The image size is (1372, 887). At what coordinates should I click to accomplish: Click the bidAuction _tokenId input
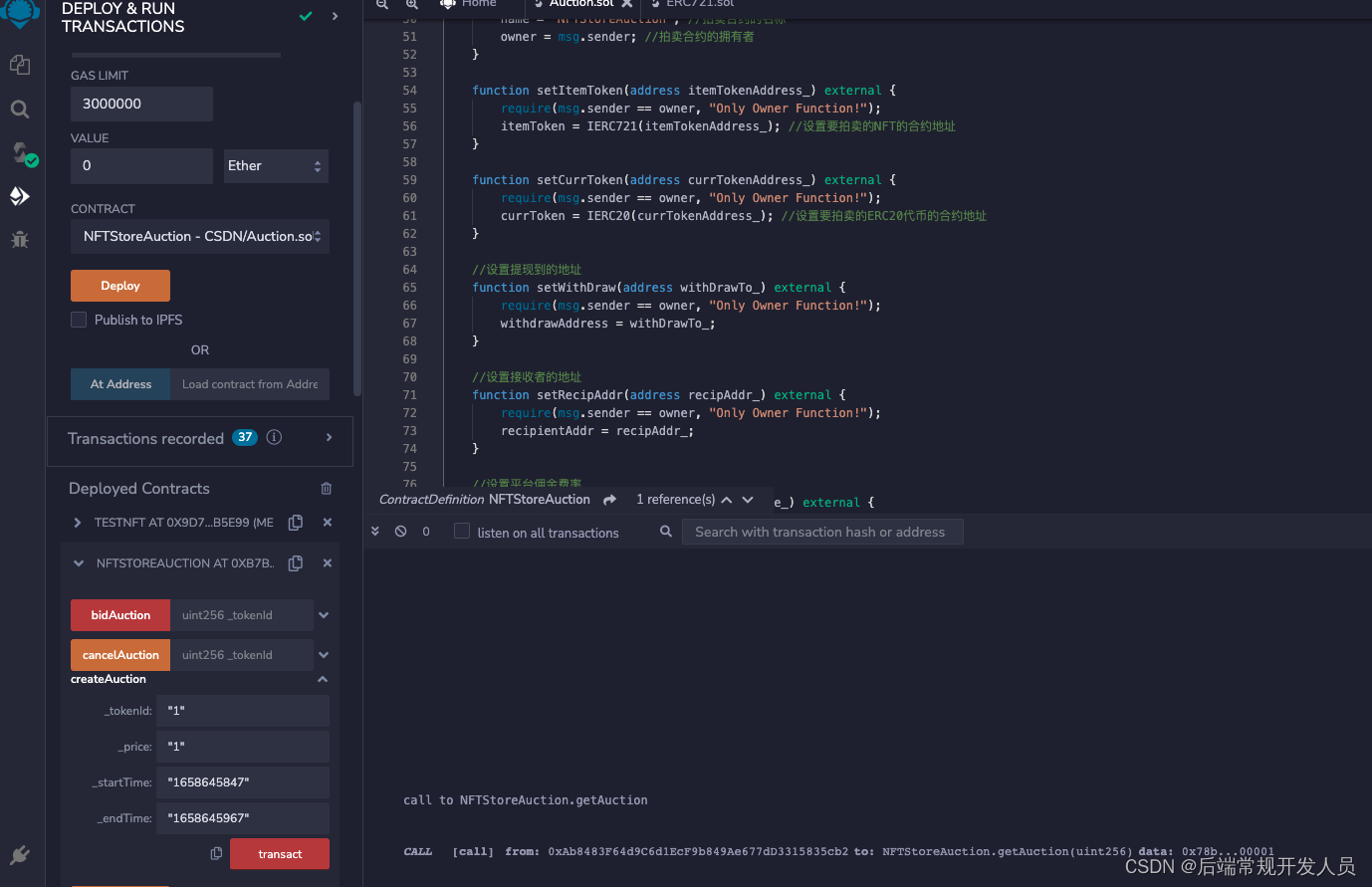tap(242, 615)
